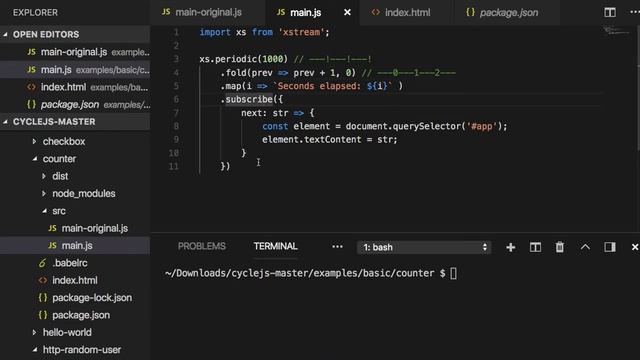
Task: Open index.html in the counter folder tree
Action: click(x=75, y=280)
